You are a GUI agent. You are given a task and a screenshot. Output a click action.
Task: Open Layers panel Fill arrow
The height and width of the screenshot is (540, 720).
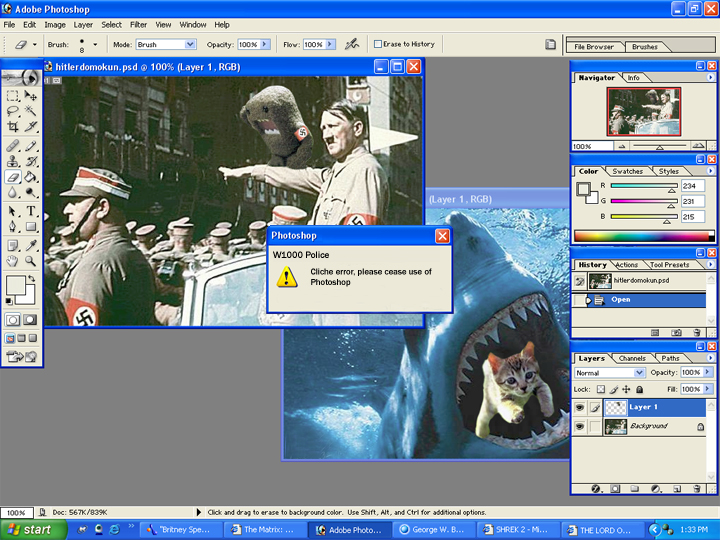(708, 389)
